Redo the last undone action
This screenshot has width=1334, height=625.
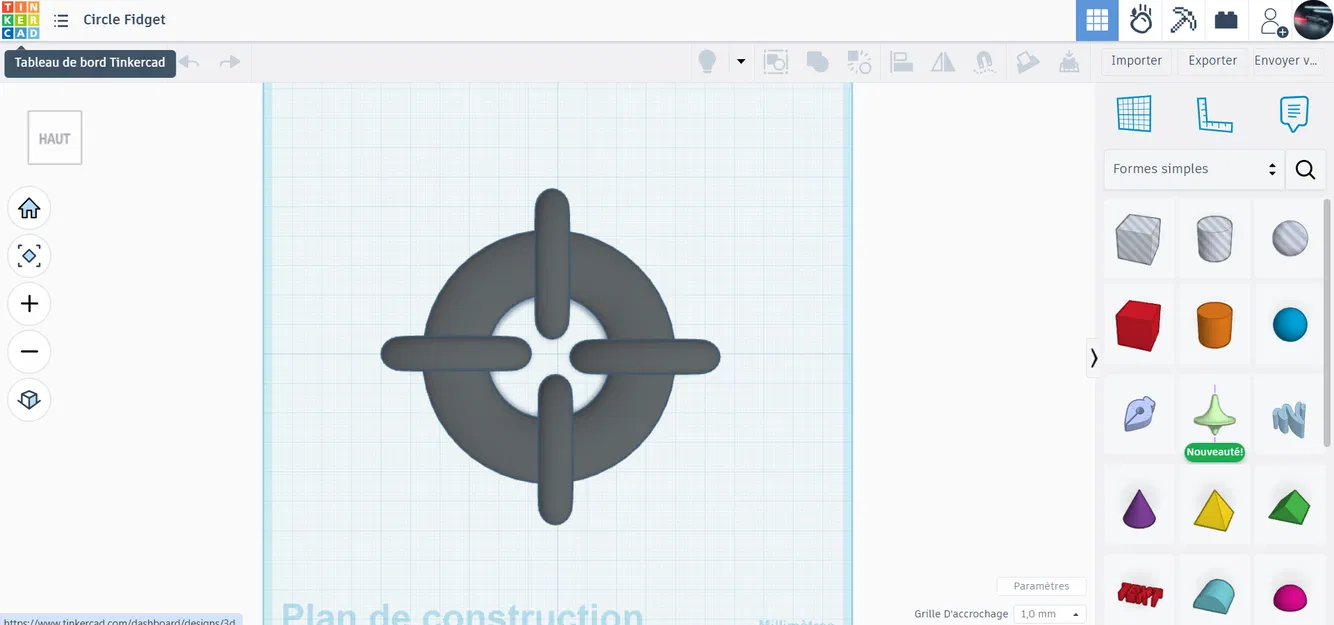(230, 62)
